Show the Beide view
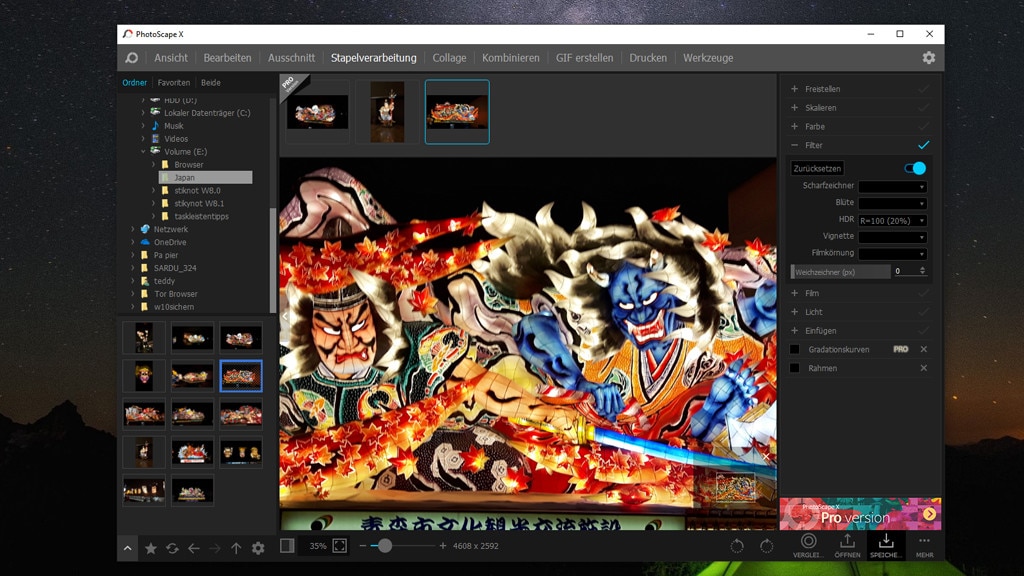1024x576 pixels. click(210, 83)
